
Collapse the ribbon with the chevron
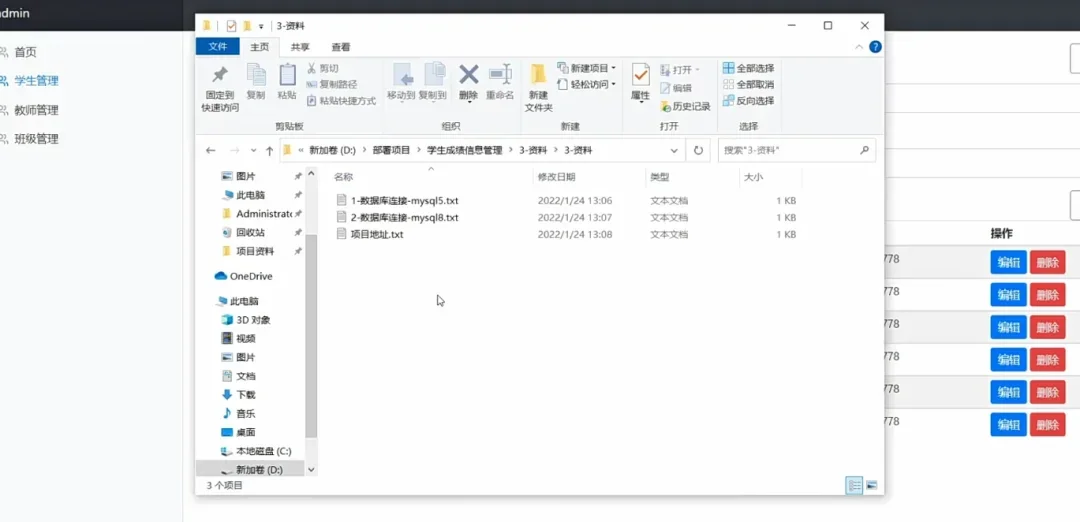(859, 47)
